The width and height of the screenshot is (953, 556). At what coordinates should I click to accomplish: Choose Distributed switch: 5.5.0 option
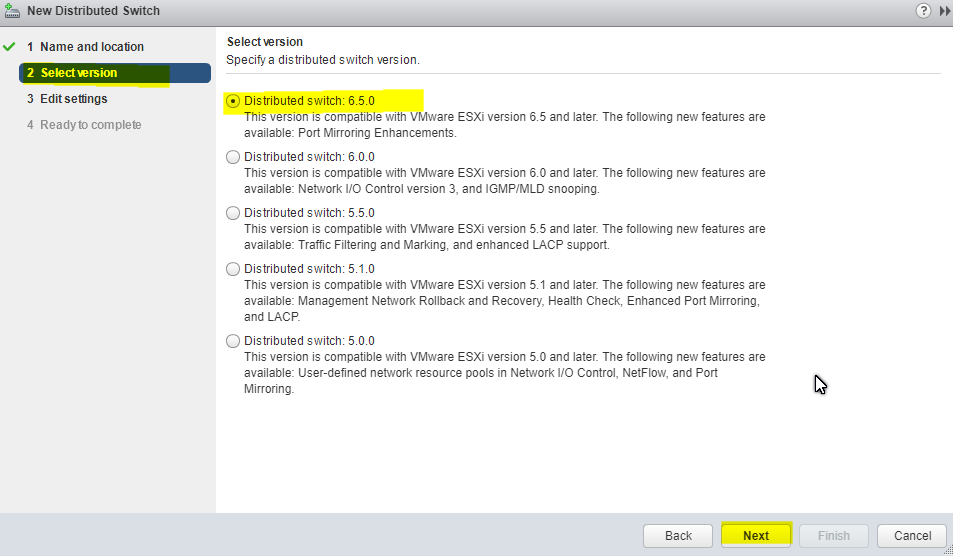point(233,213)
